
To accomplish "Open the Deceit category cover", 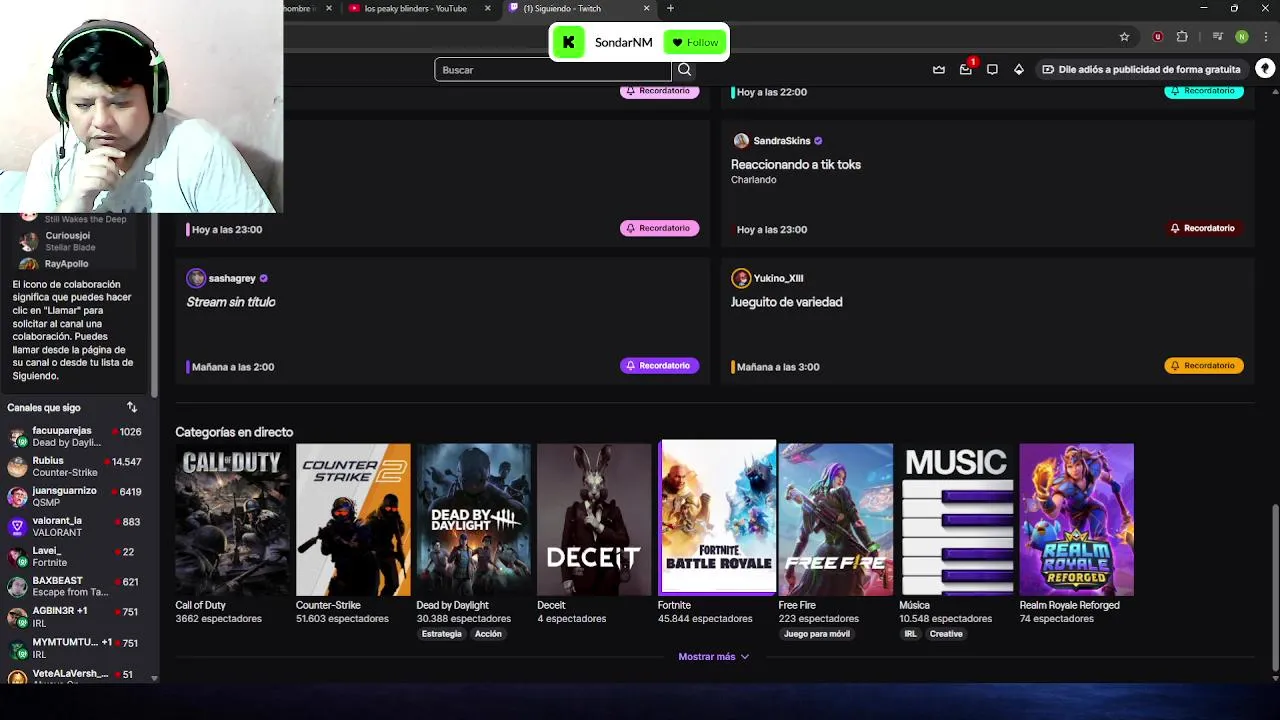I will (594, 519).
